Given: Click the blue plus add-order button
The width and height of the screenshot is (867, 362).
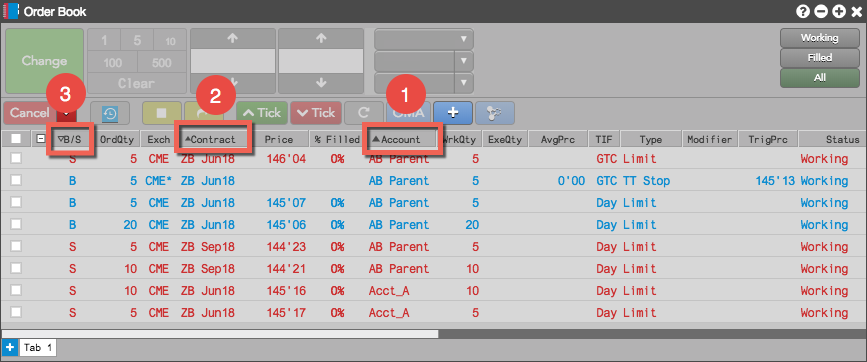Looking at the screenshot, I should (453, 113).
